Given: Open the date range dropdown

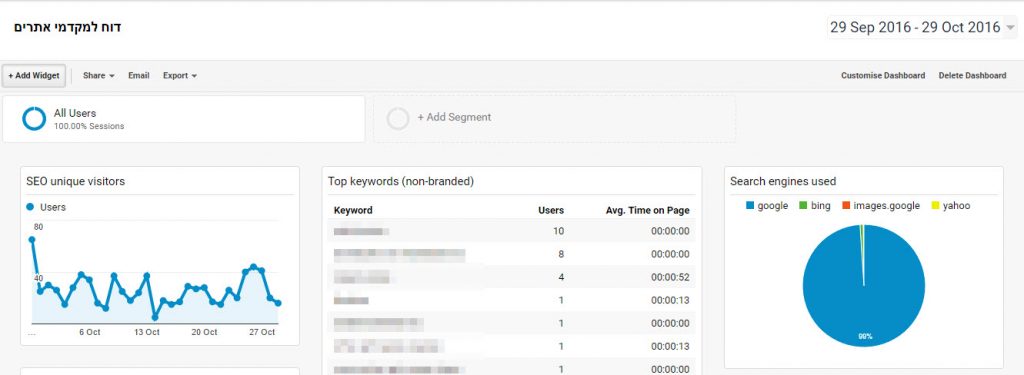Looking at the screenshot, I should tap(922, 27).
